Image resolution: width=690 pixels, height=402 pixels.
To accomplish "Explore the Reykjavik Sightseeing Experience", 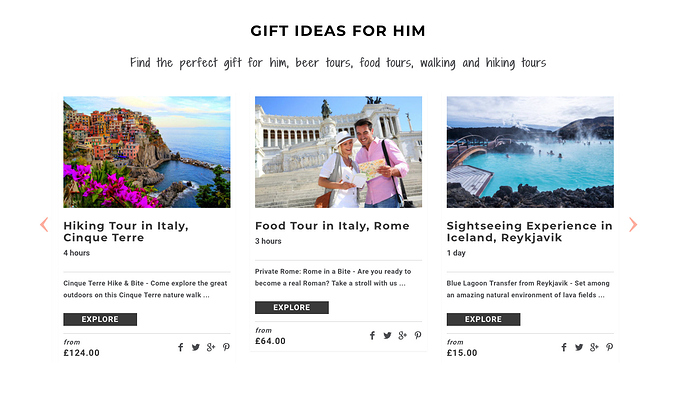I will coord(483,319).
